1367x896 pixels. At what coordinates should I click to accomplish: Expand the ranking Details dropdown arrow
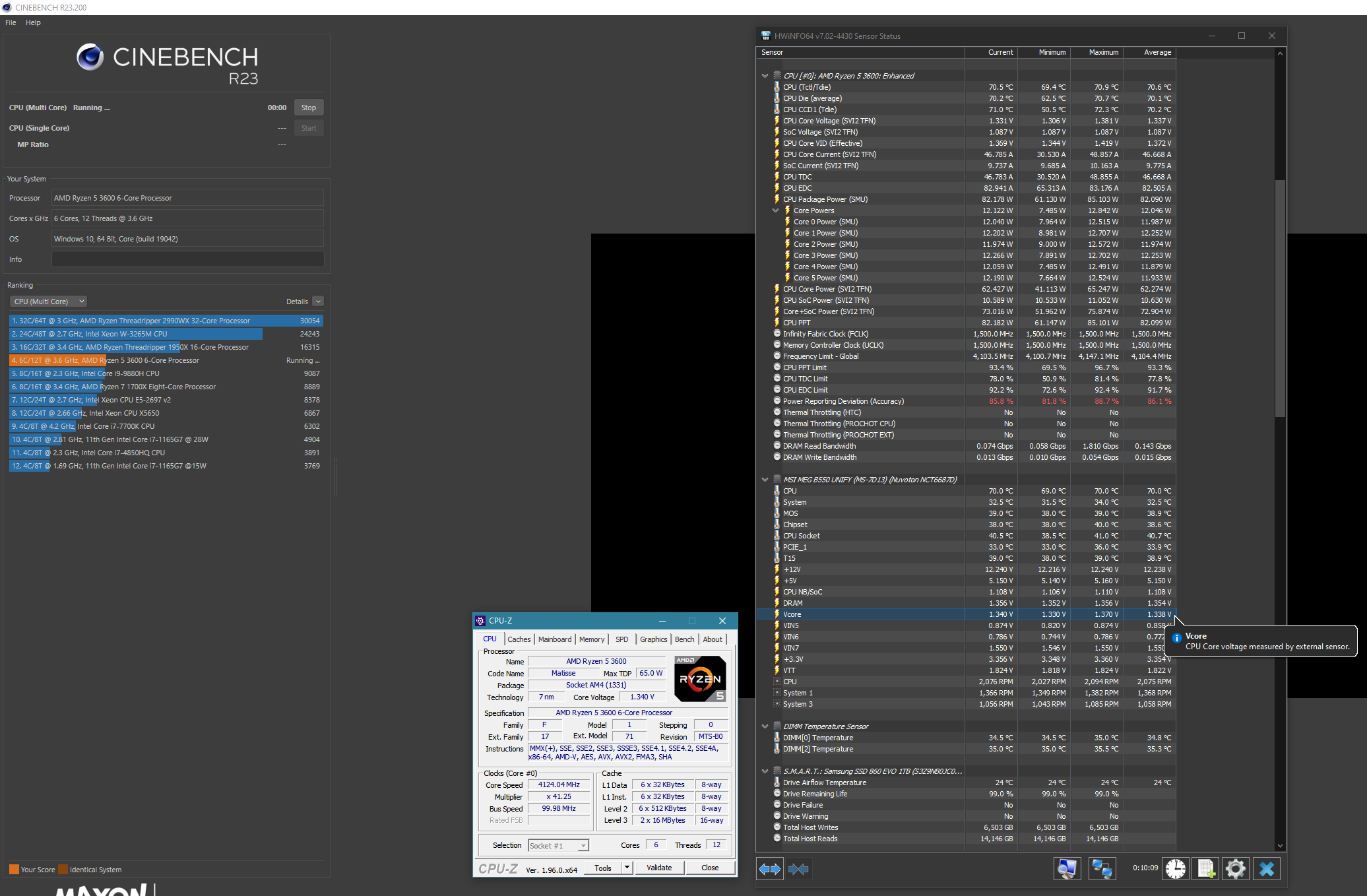[x=318, y=302]
